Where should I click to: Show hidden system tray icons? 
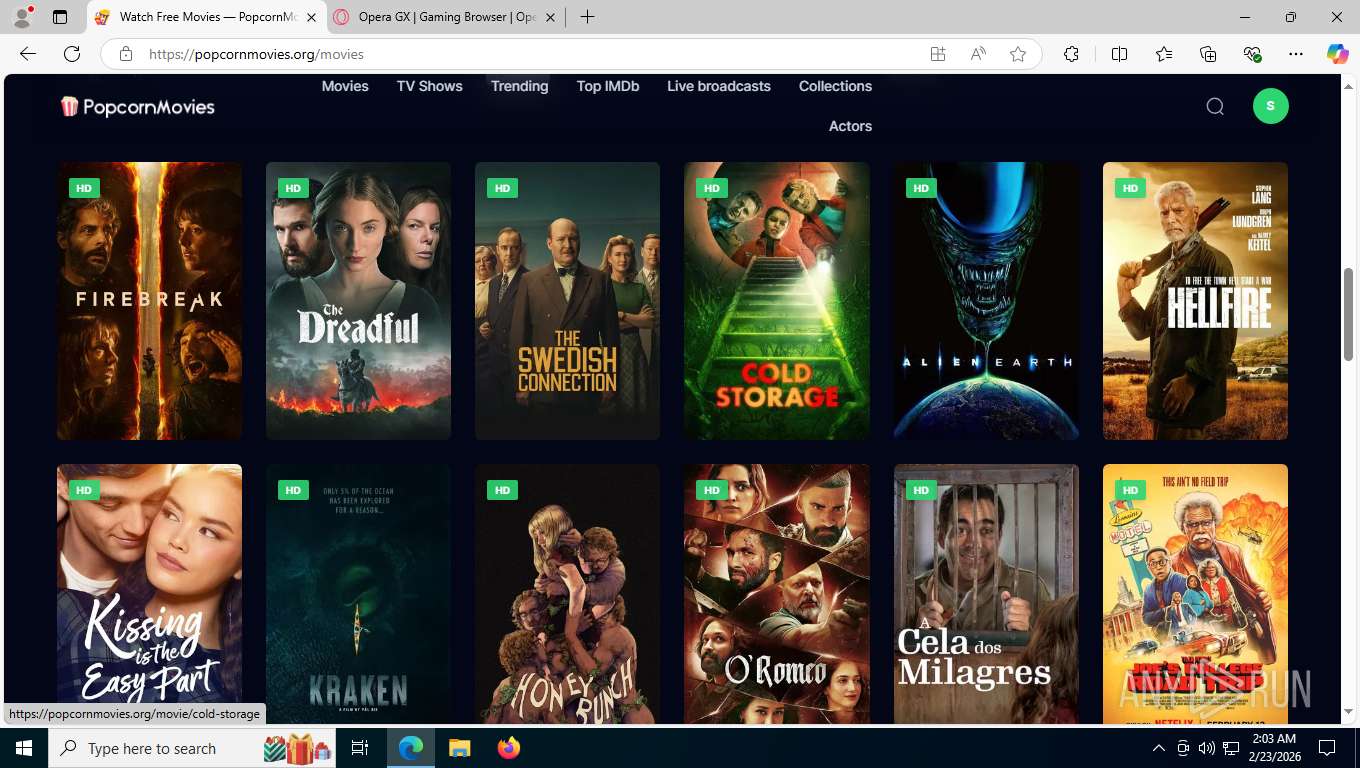pos(1159,748)
